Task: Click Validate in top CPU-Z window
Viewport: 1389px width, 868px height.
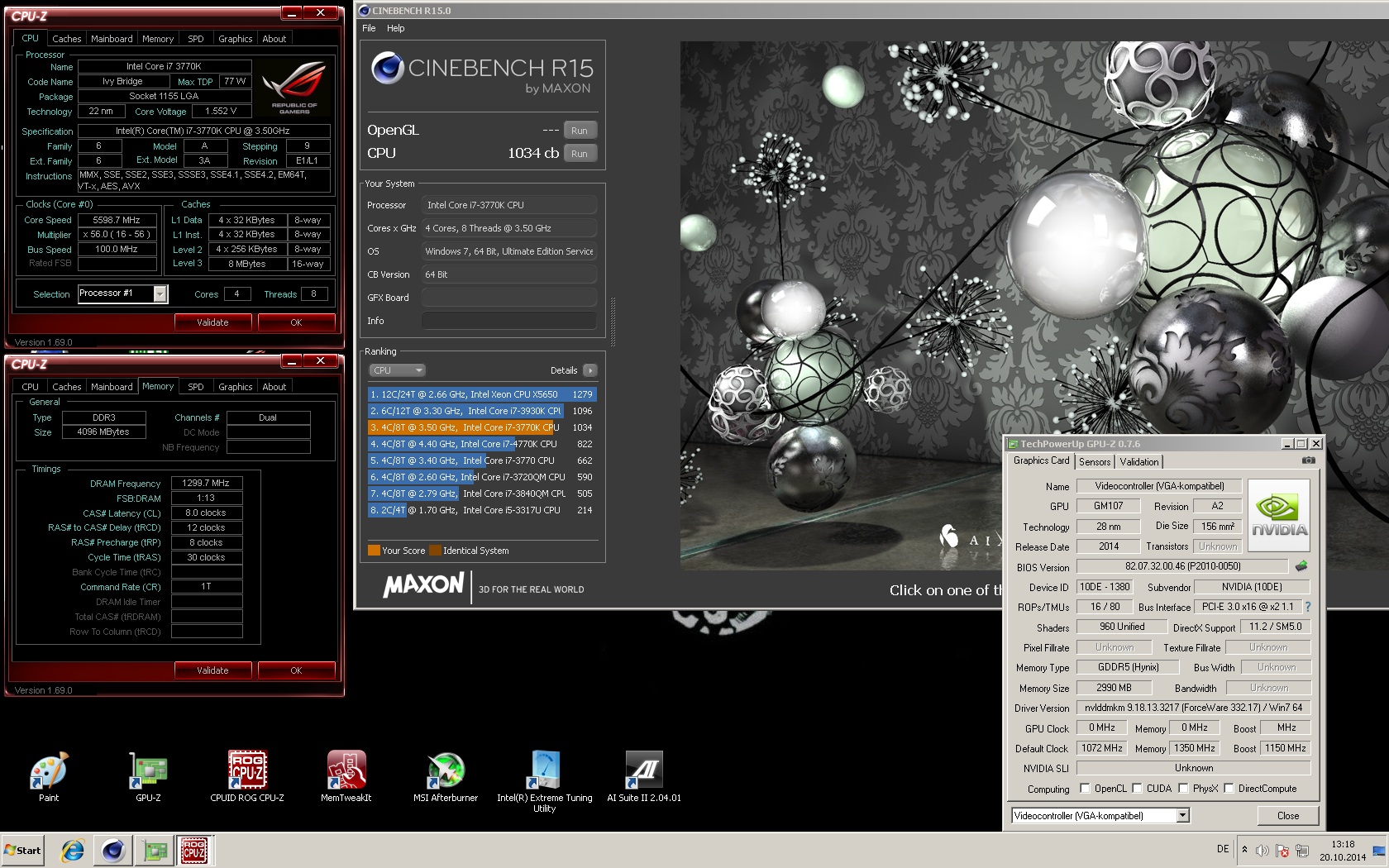Action: tap(212, 322)
